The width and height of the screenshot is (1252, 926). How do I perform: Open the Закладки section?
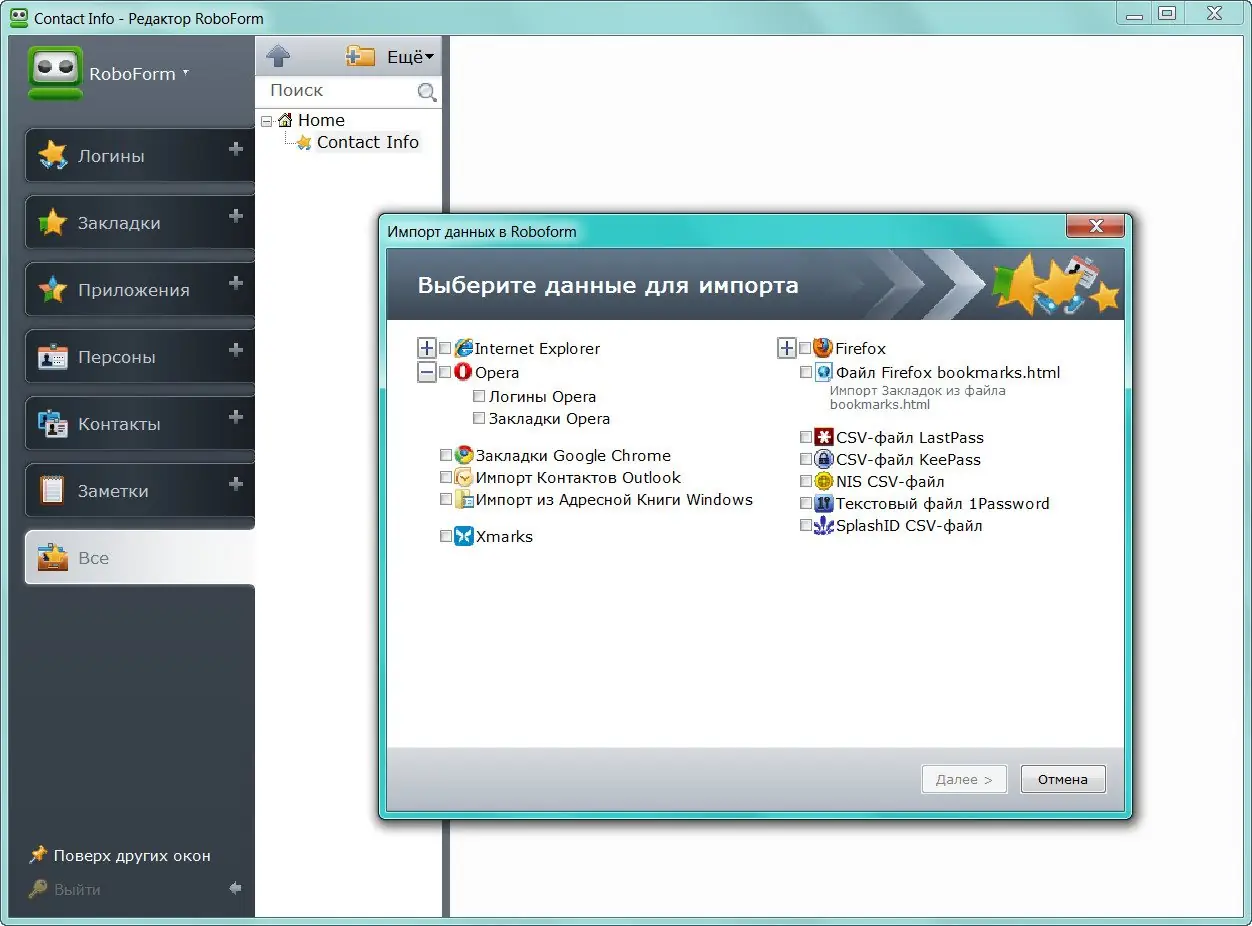140,222
